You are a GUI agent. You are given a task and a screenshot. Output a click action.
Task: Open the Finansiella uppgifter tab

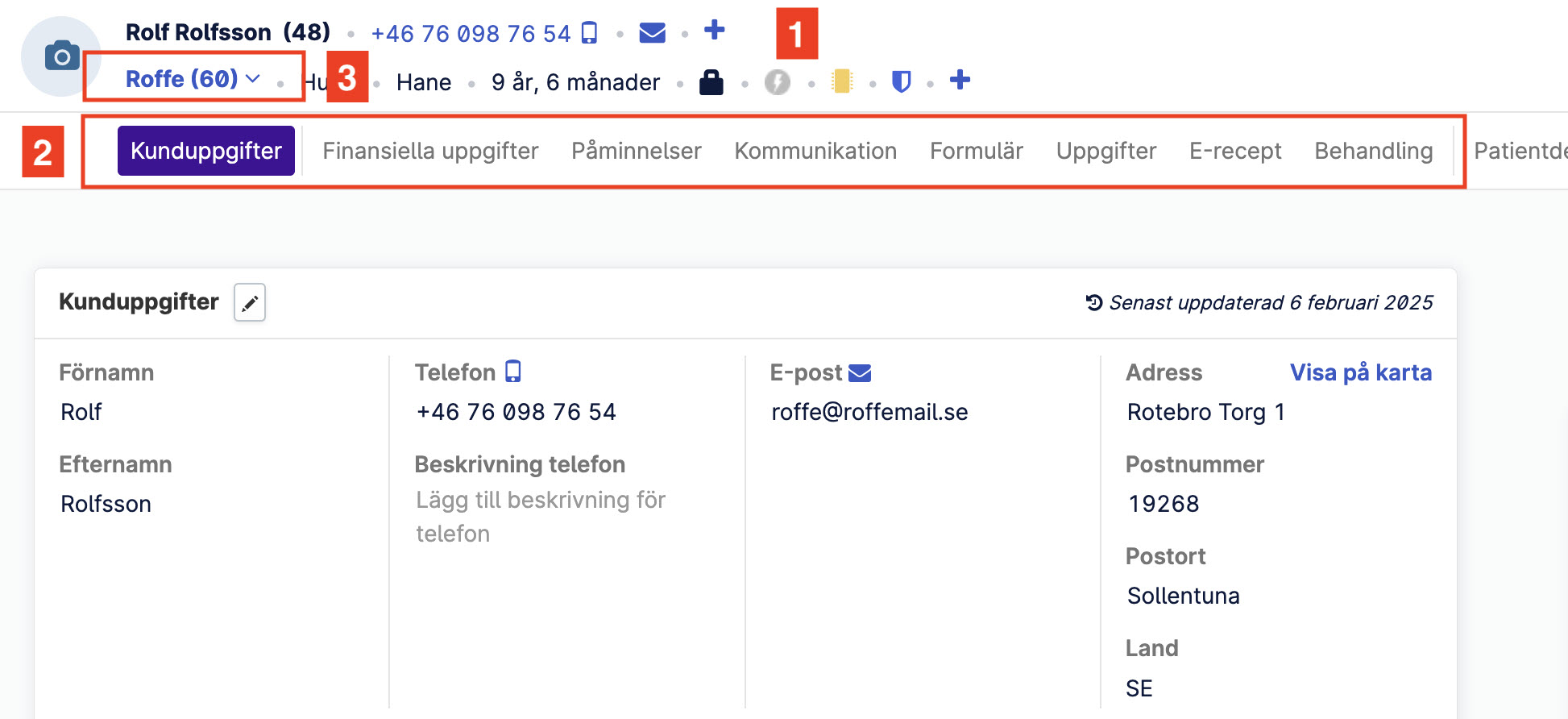pyautogui.click(x=430, y=151)
